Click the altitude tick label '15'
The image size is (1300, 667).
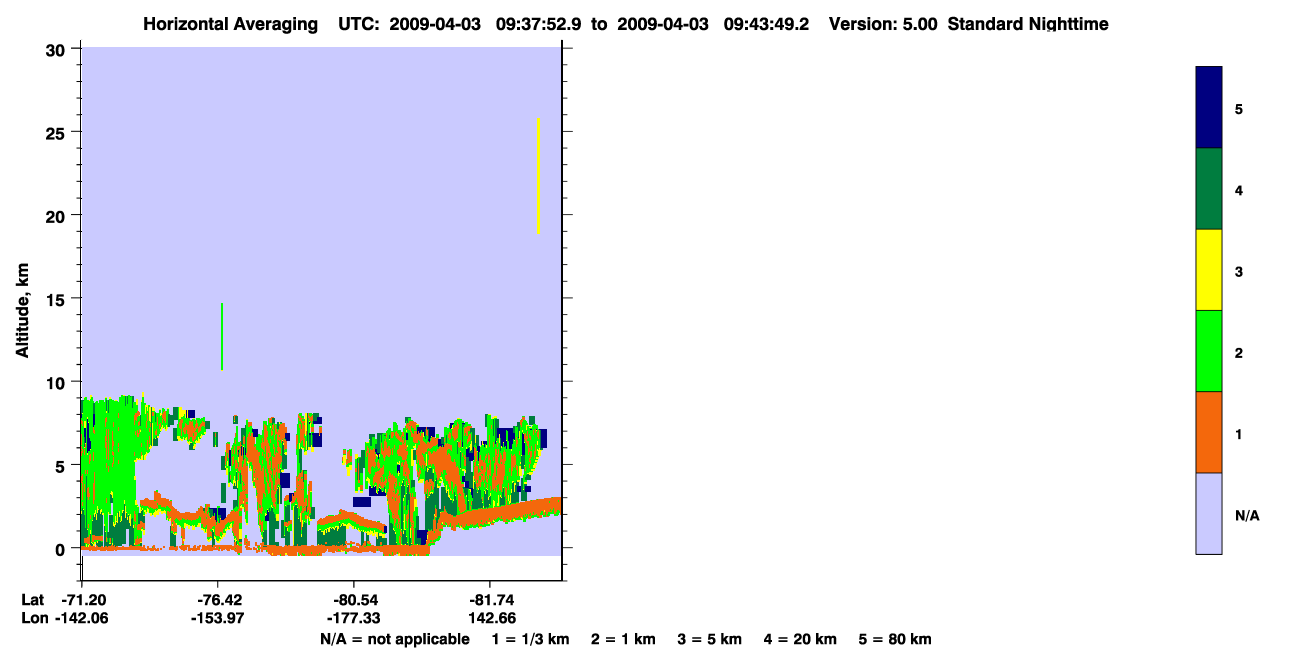click(57, 299)
